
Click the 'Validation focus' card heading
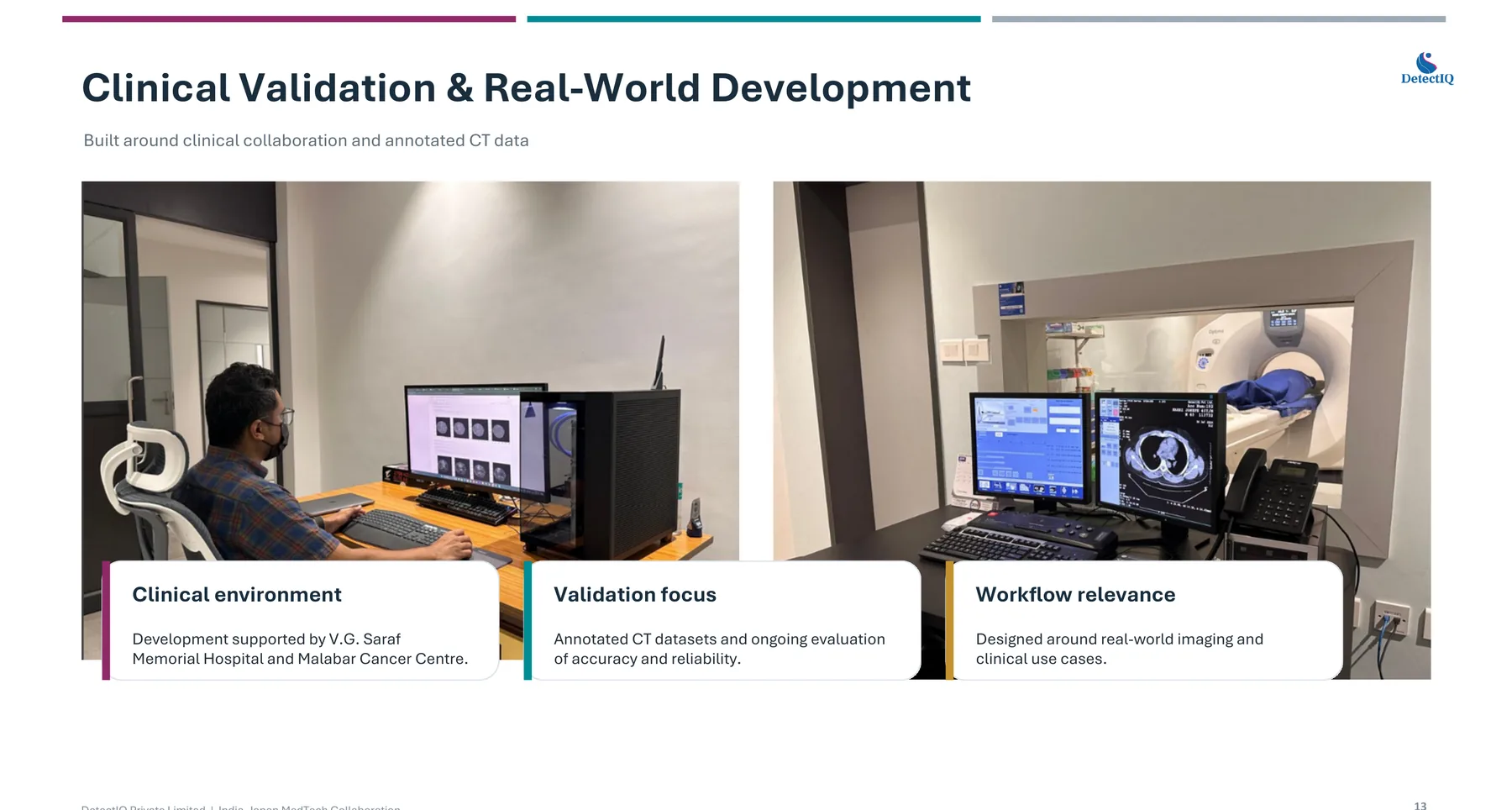tap(634, 594)
